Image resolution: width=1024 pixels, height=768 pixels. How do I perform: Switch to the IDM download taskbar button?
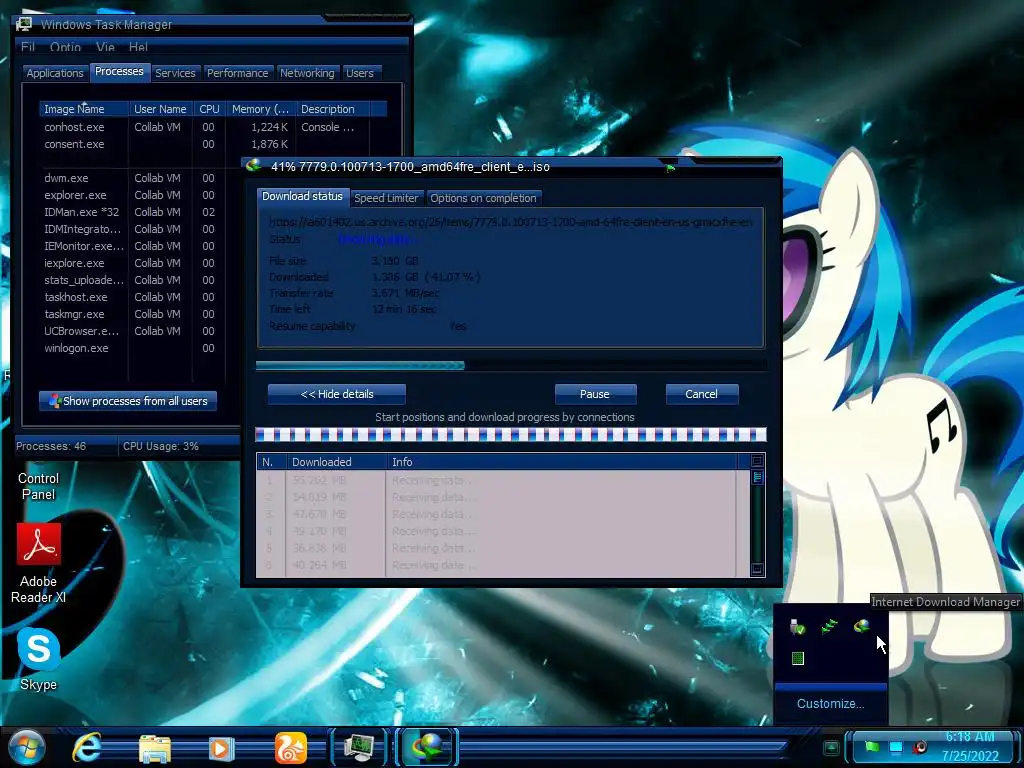427,748
